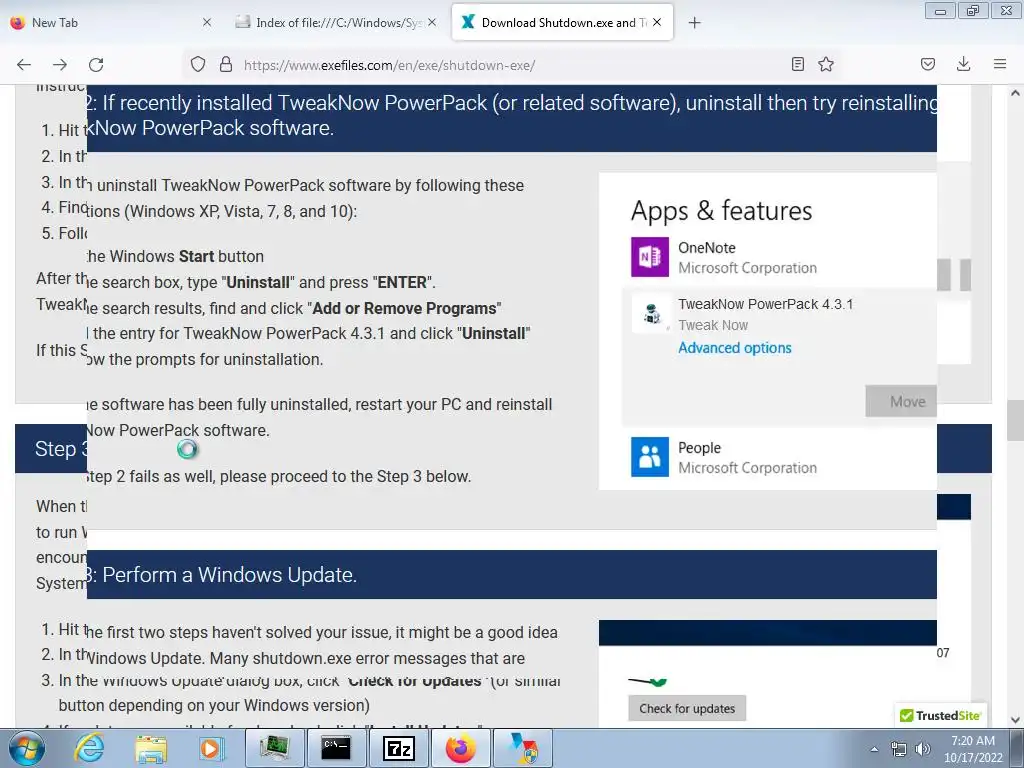This screenshot has width=1024, height=768.
Task: Save page to Pocket
Action: tap(928, 64)
